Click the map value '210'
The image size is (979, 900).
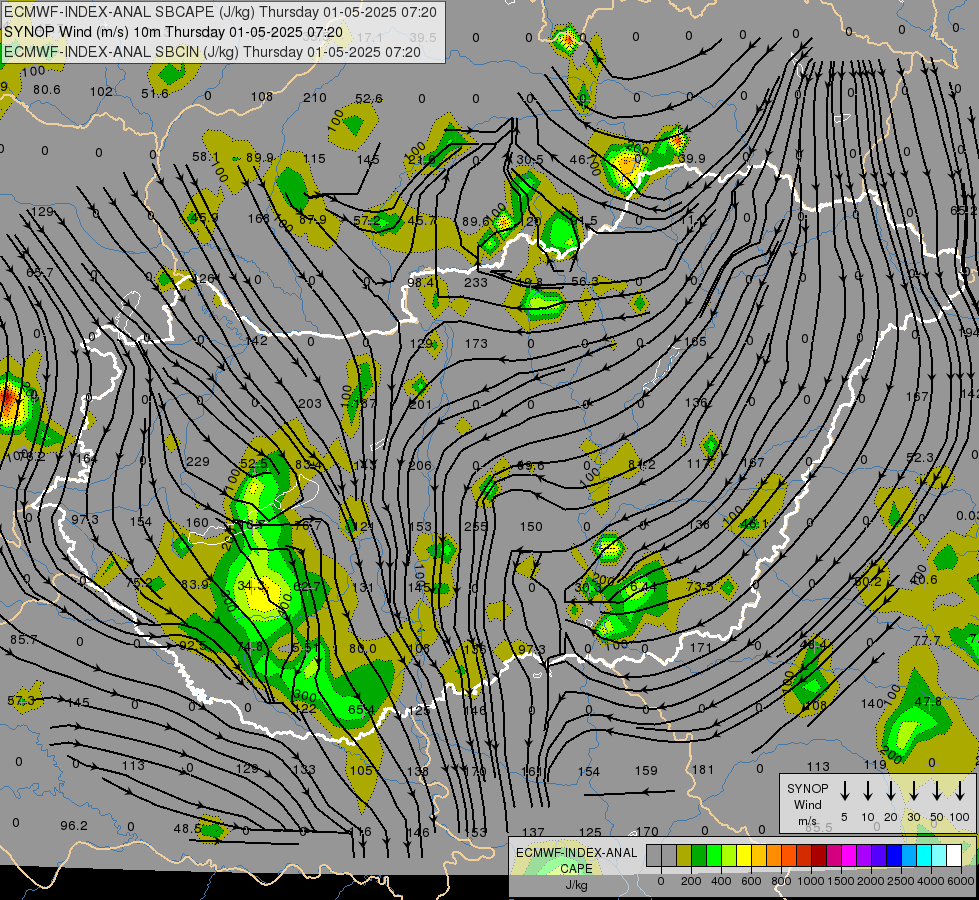tap(315, 98)
